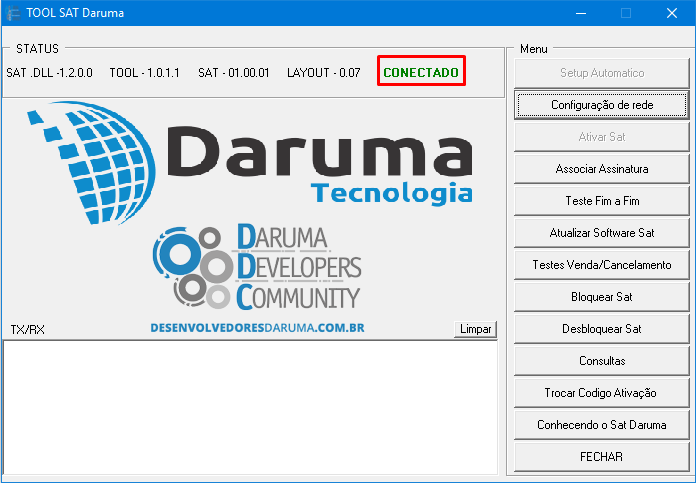696x483 pixels.
Task: Click Desbloquear Sat
Action: [601, 329]
